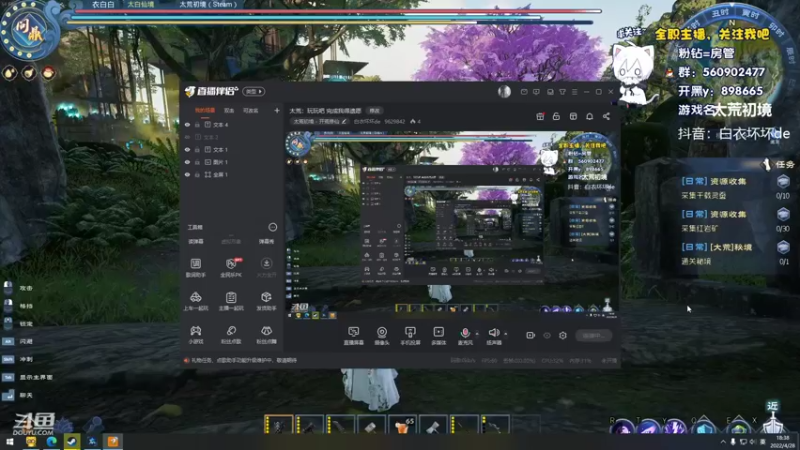Open the 小游戏 gamepad tool
The image size is (800, 450).
click(195, 335)
